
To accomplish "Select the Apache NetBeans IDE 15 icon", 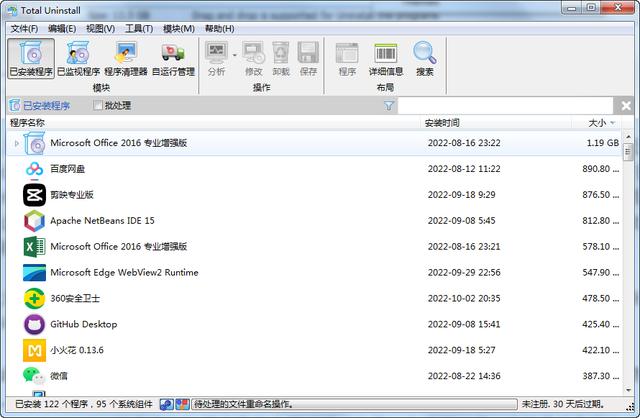I will [x=34, y=220].
